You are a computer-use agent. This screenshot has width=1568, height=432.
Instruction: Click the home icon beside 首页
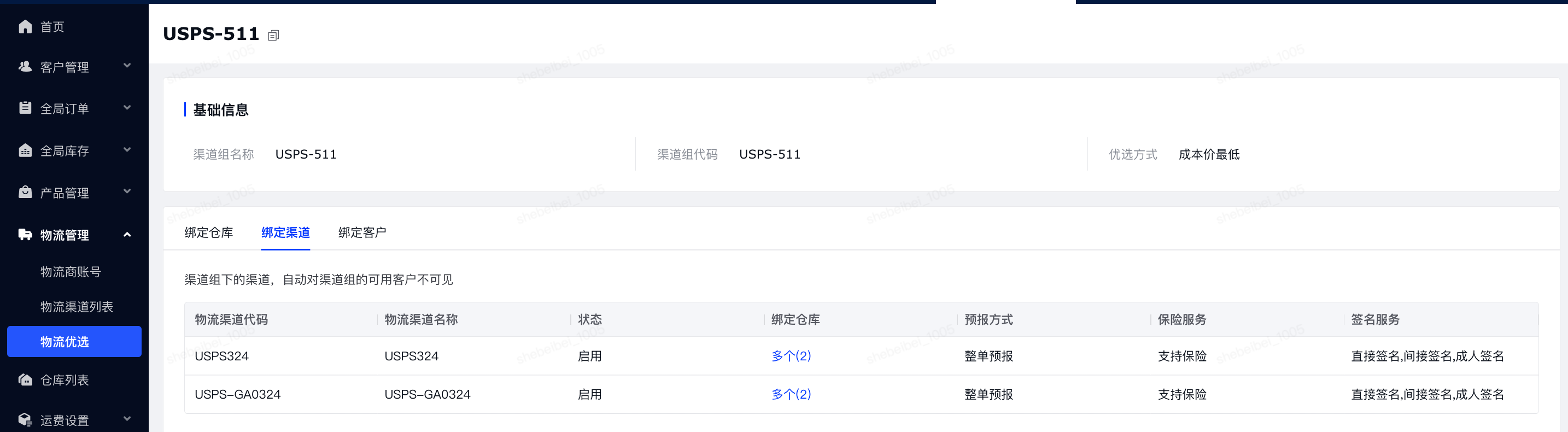click(25, 26)
